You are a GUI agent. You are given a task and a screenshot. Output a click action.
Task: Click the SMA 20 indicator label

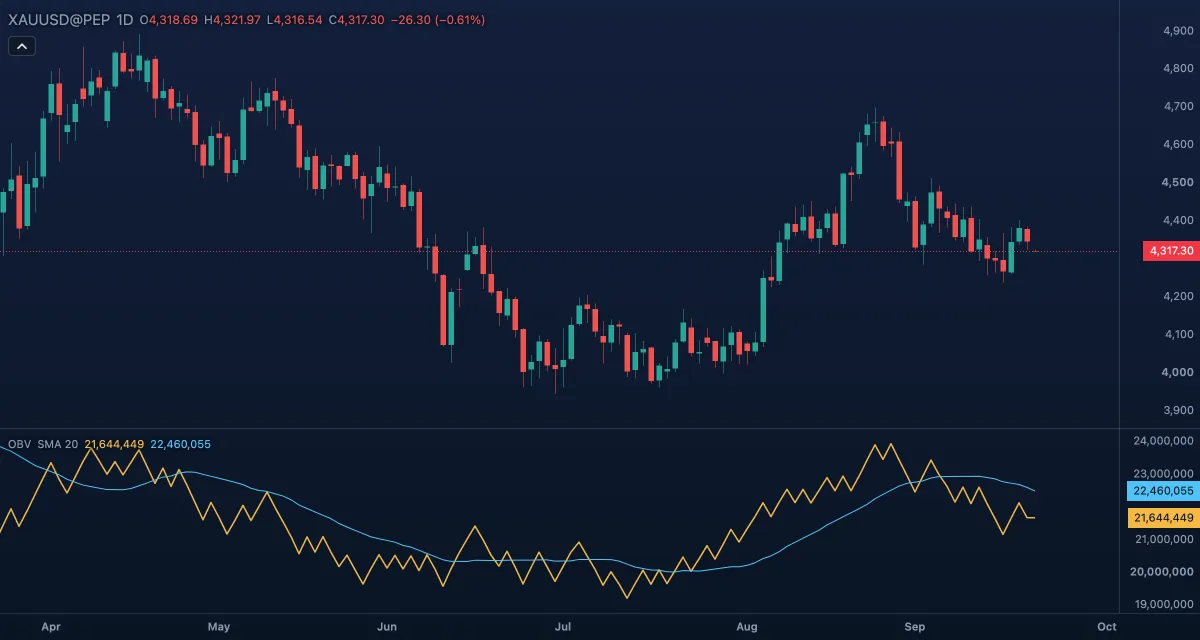tap(58, 444)
